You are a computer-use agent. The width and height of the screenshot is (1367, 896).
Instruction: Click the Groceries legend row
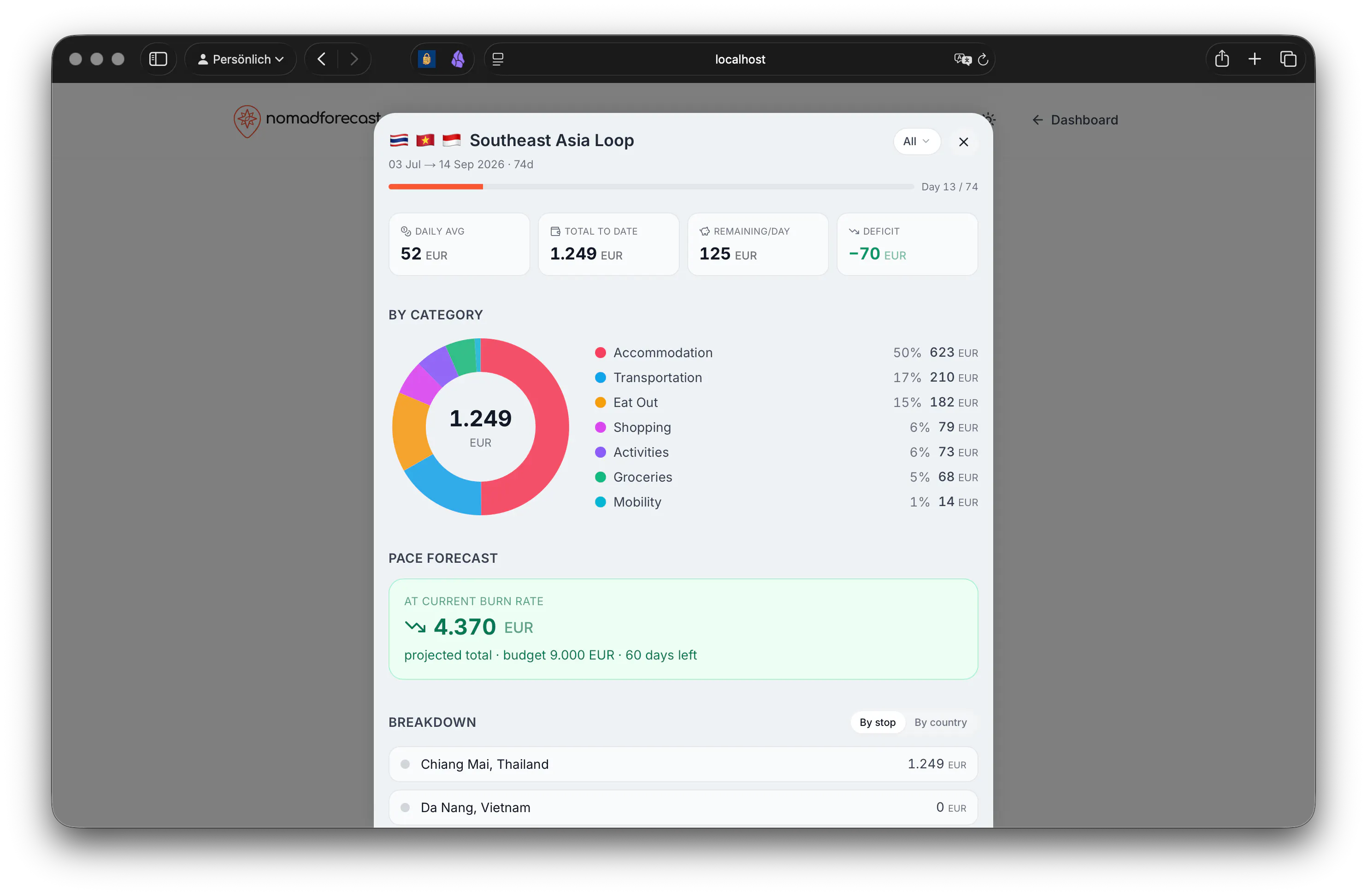pos(786,477)
